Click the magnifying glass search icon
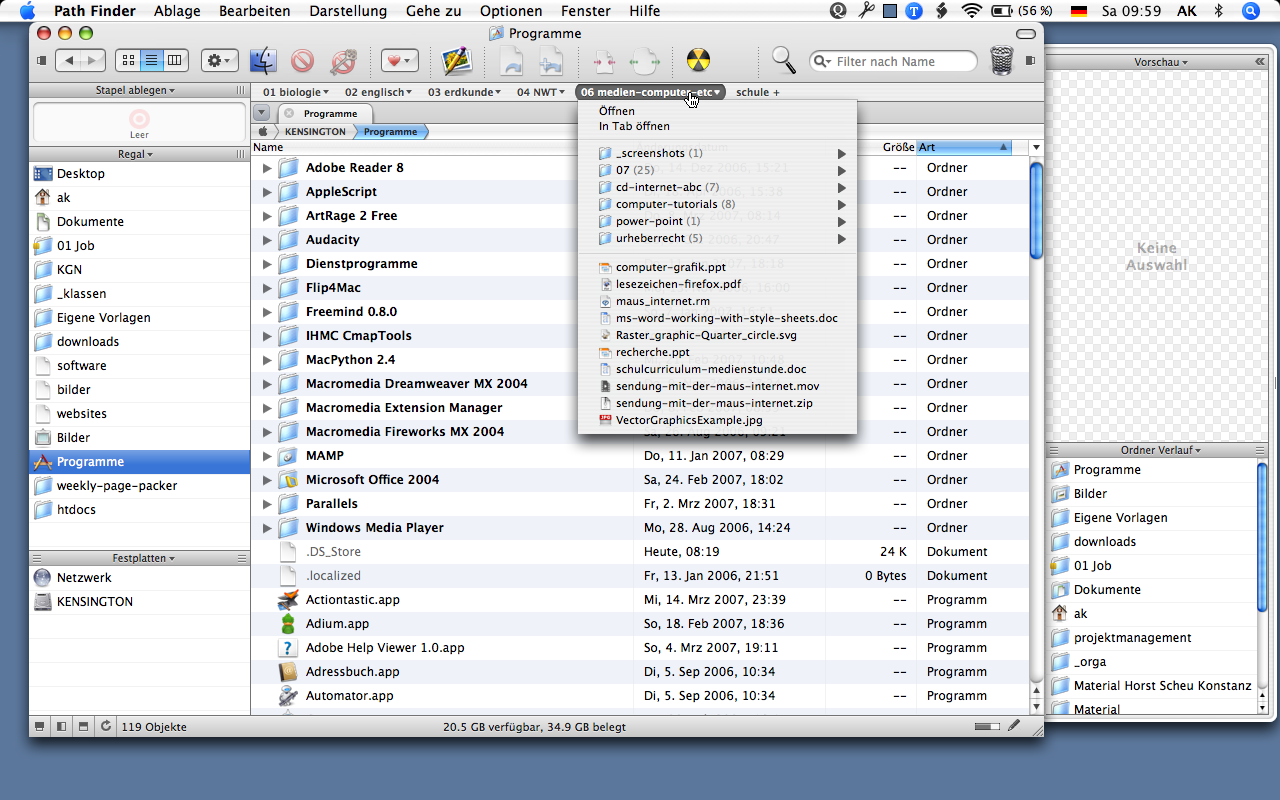1280x800 pixels. (x=784, y=61)
